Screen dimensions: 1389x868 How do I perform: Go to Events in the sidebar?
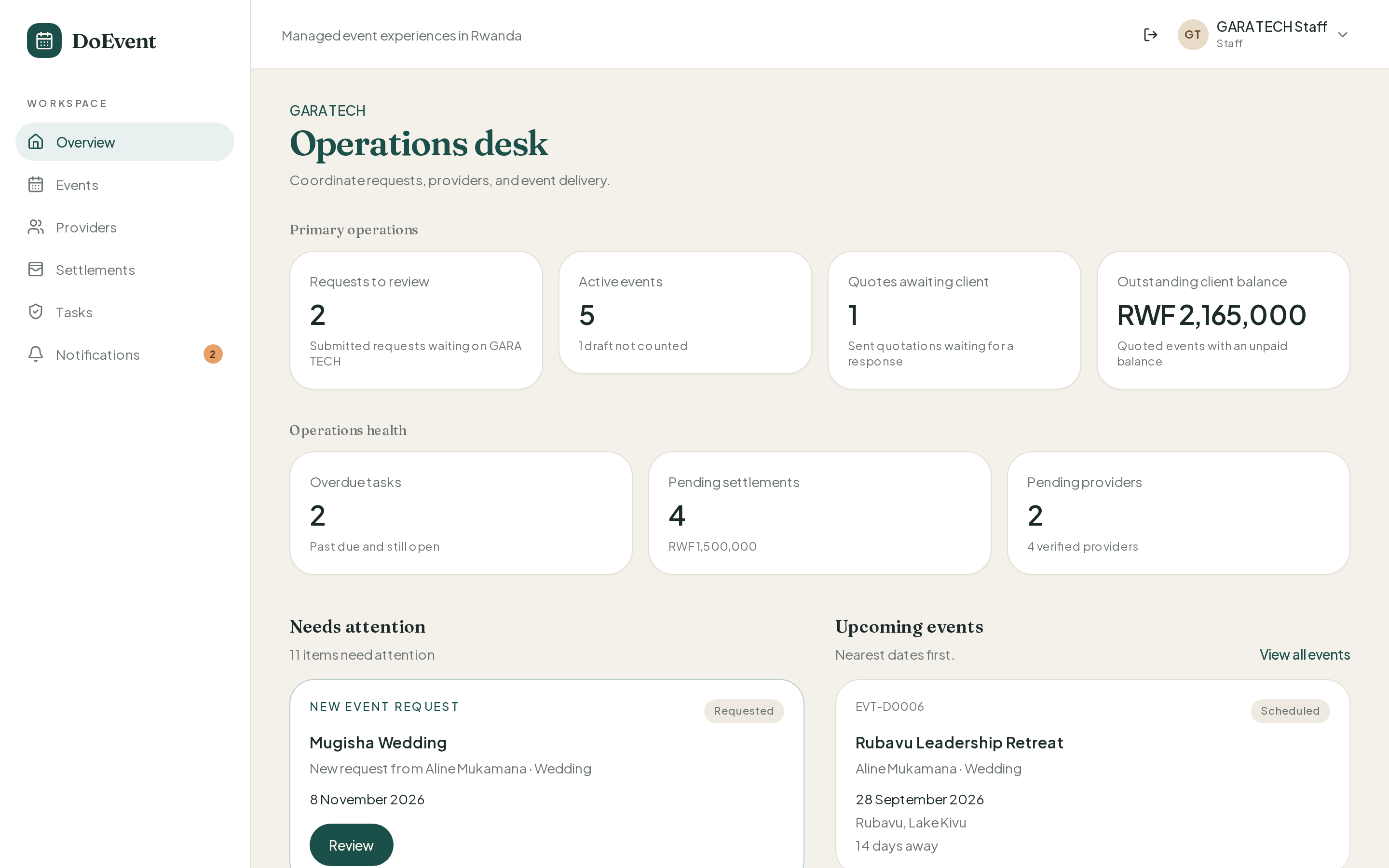[x=124, y=184]
